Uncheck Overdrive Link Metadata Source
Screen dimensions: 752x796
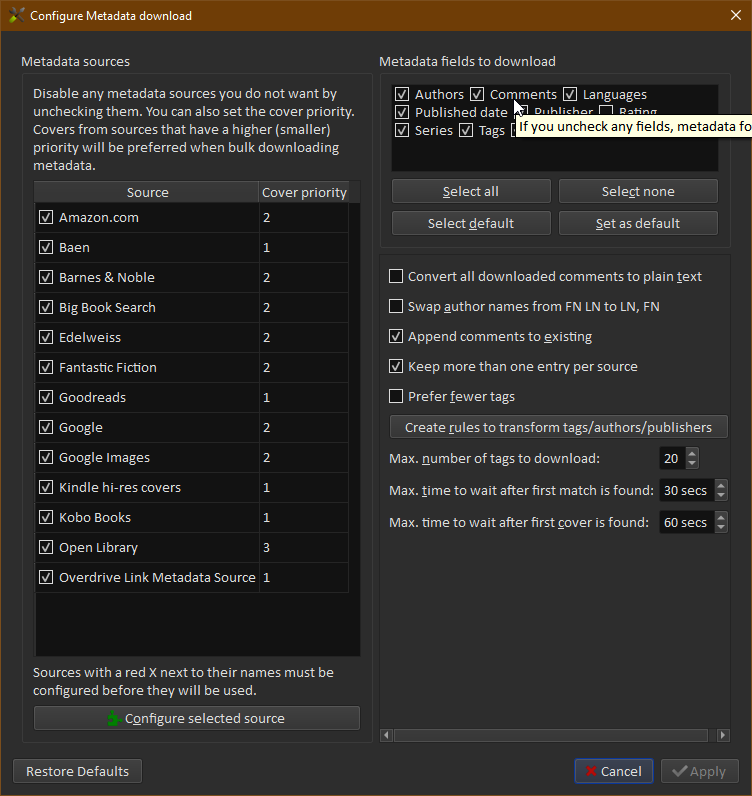coord(46,577)
